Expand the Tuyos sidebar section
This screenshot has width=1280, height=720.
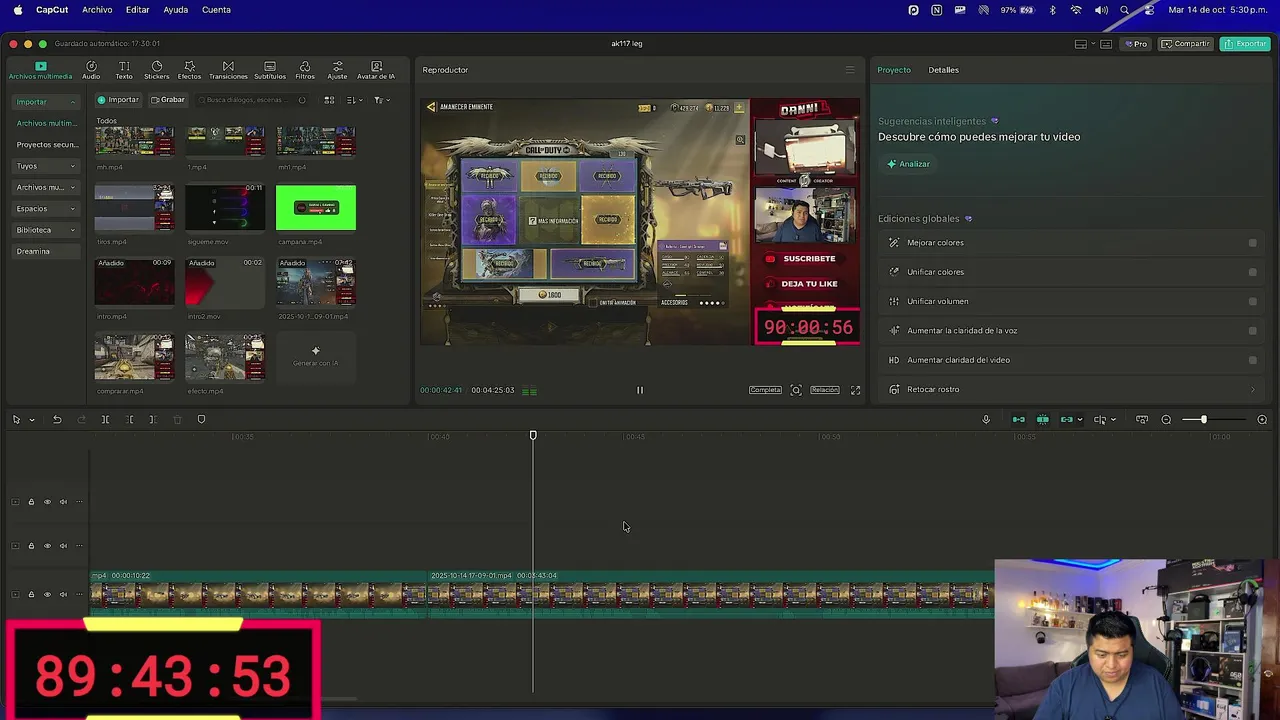72,166
